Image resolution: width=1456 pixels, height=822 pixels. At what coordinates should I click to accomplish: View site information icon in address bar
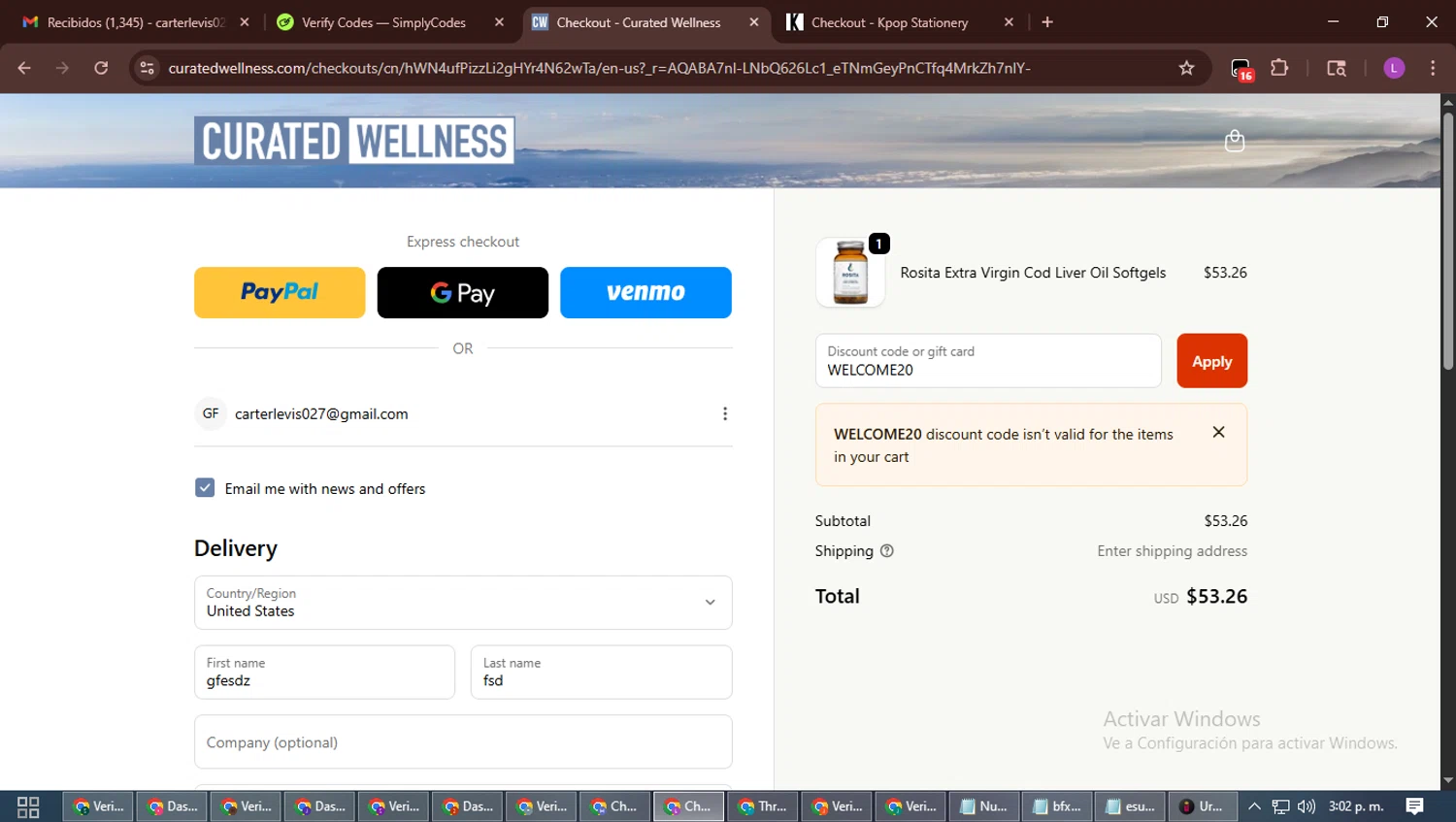pyautogui.click(x=147, y=68)
